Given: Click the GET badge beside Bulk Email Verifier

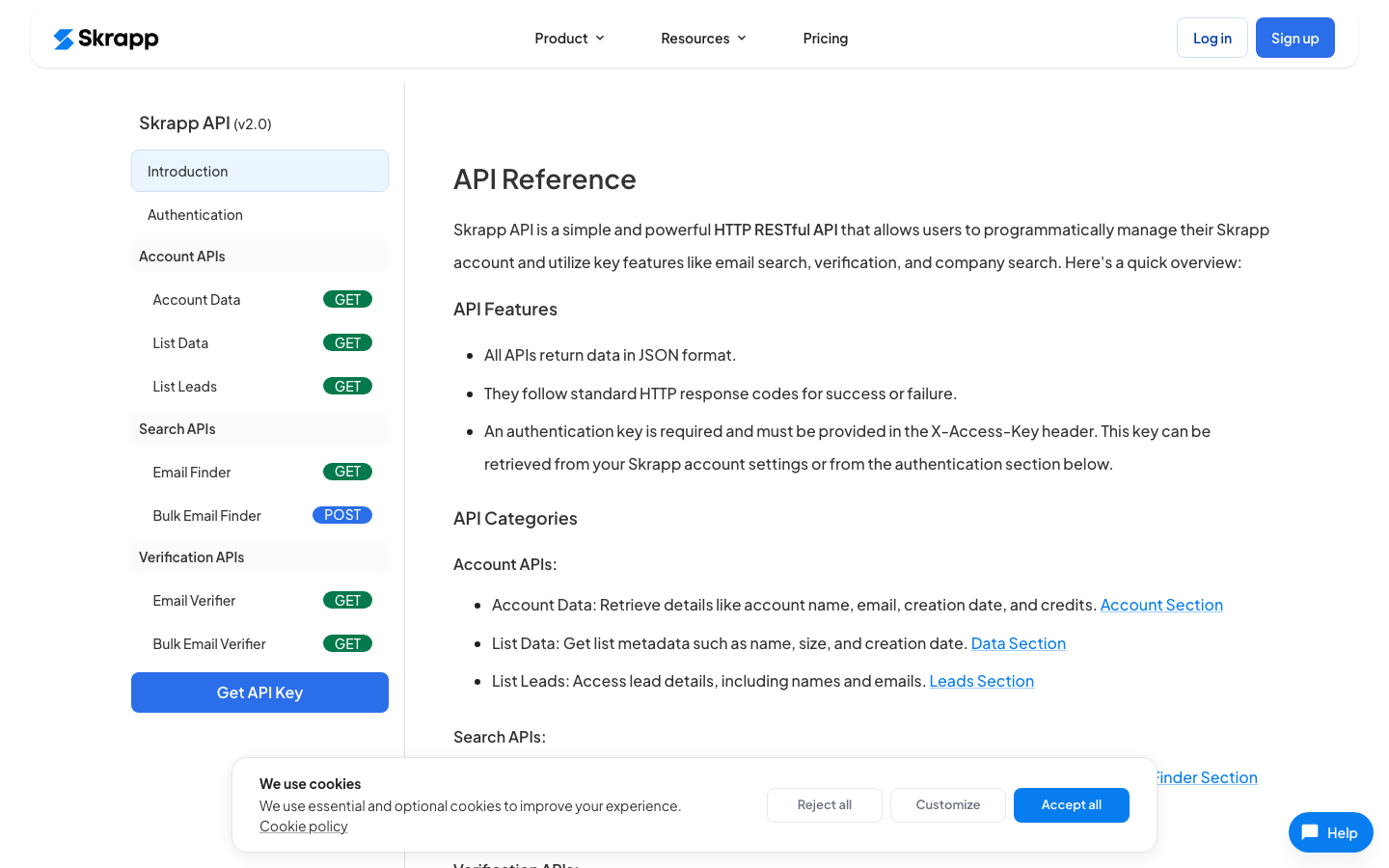Looking at the screenshot, I should [x=347, y=643].
